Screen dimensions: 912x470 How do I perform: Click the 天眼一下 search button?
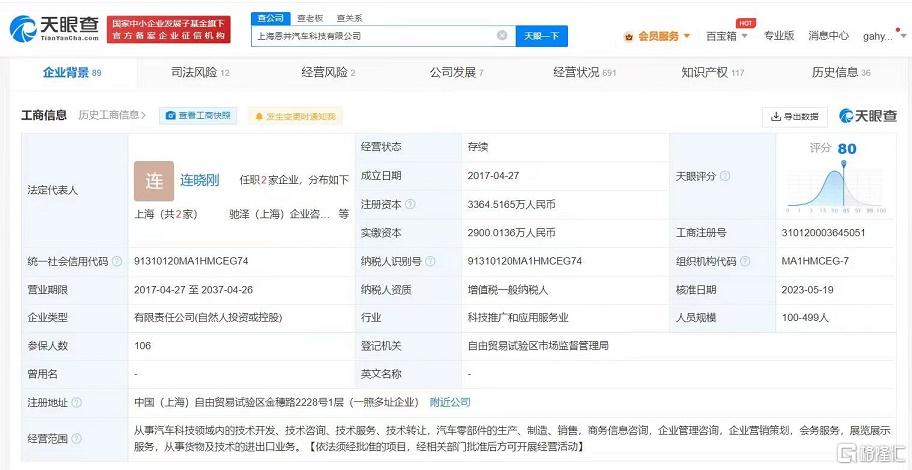(542, 36)
